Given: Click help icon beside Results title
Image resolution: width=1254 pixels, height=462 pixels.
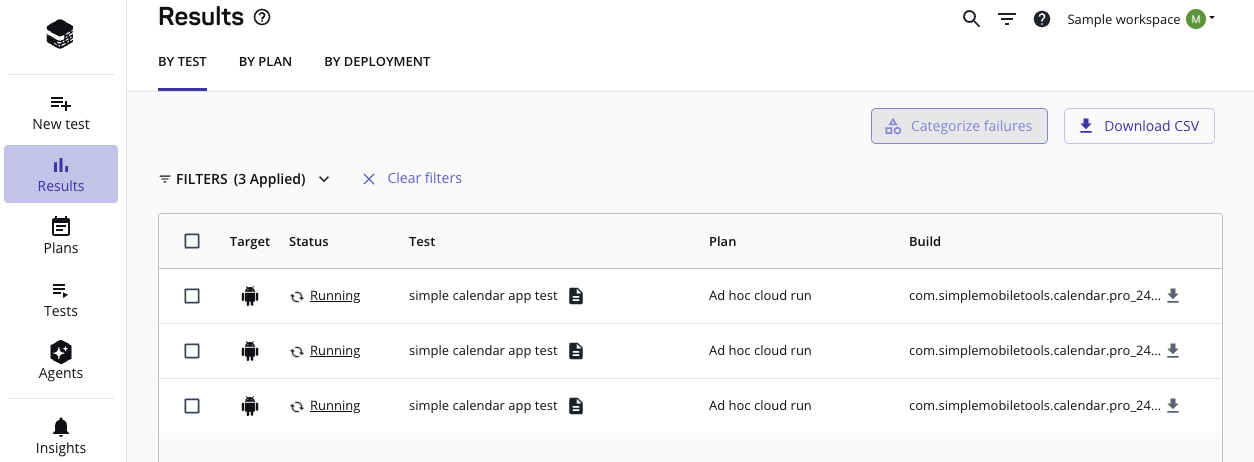Looking at the screenshot, I should [x=262, y=17].
